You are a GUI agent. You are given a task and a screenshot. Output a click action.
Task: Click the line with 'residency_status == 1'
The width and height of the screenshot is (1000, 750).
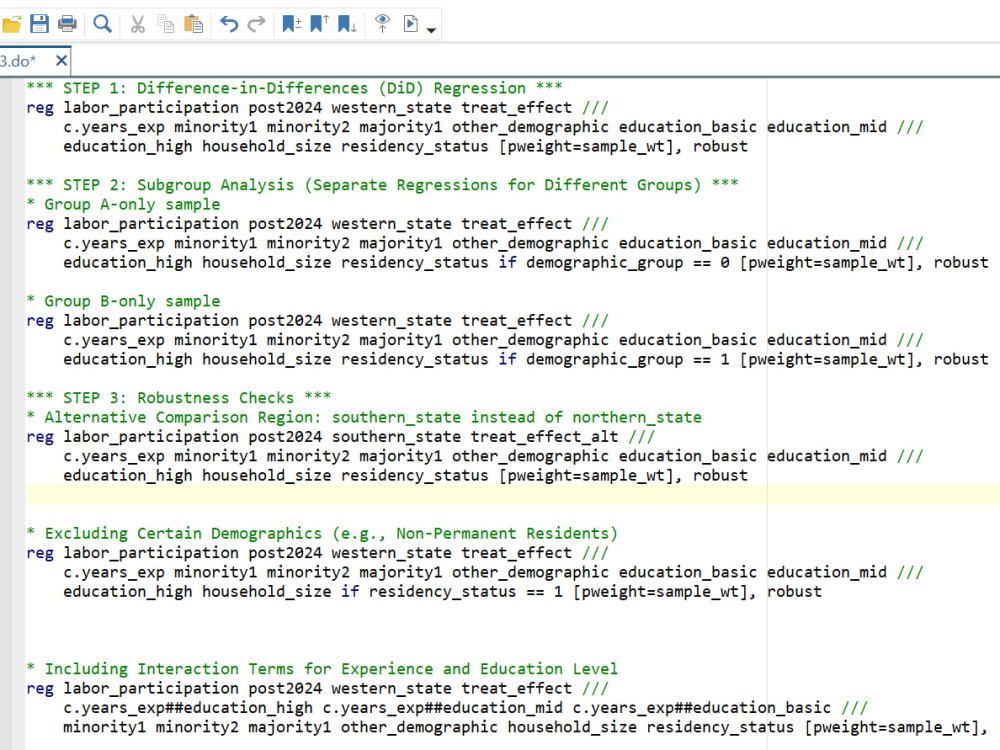tap(442, 592)
